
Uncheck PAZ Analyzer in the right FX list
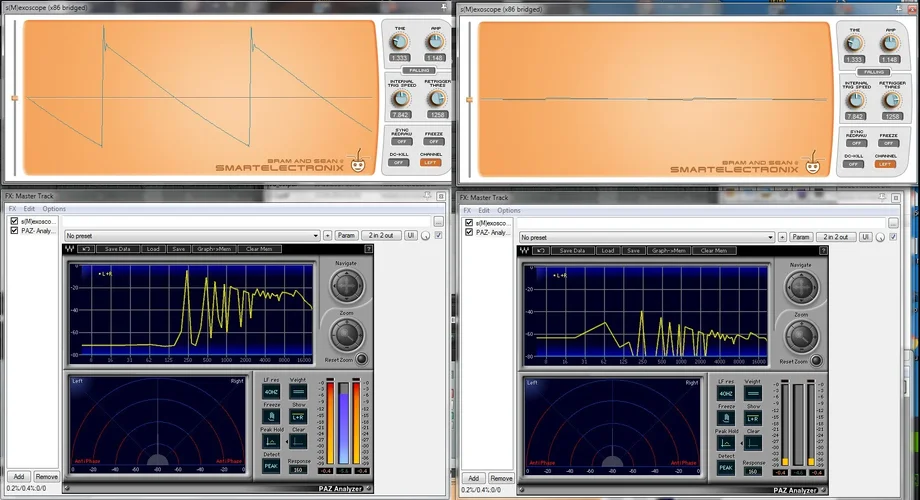[469, 231]
